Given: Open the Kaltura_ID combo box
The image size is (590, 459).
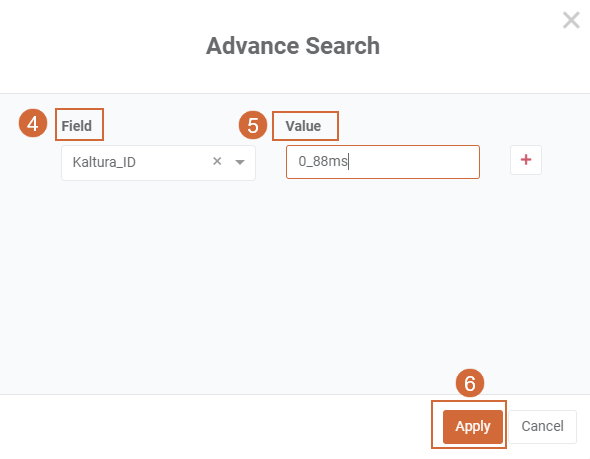Looking at the screenshot, I should click(158, 163).
